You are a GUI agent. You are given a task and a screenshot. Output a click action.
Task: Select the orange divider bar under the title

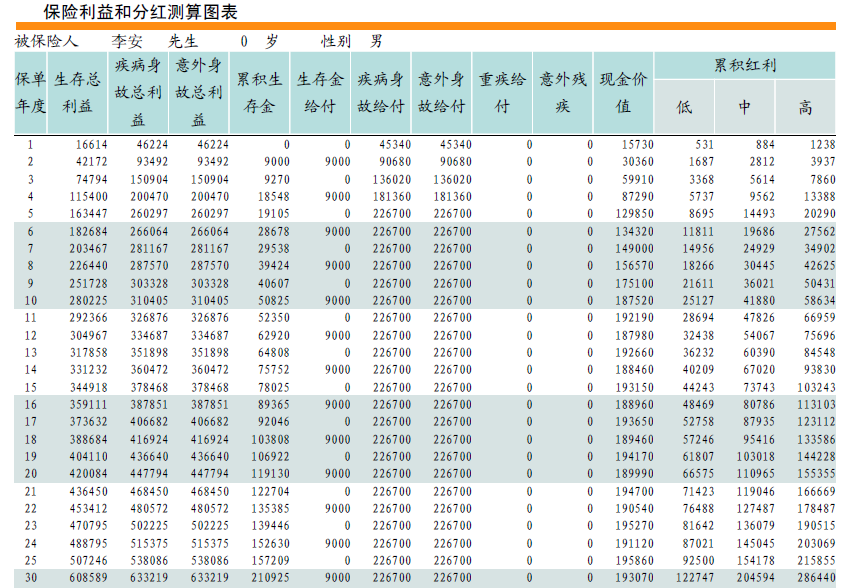pos(425,26)
